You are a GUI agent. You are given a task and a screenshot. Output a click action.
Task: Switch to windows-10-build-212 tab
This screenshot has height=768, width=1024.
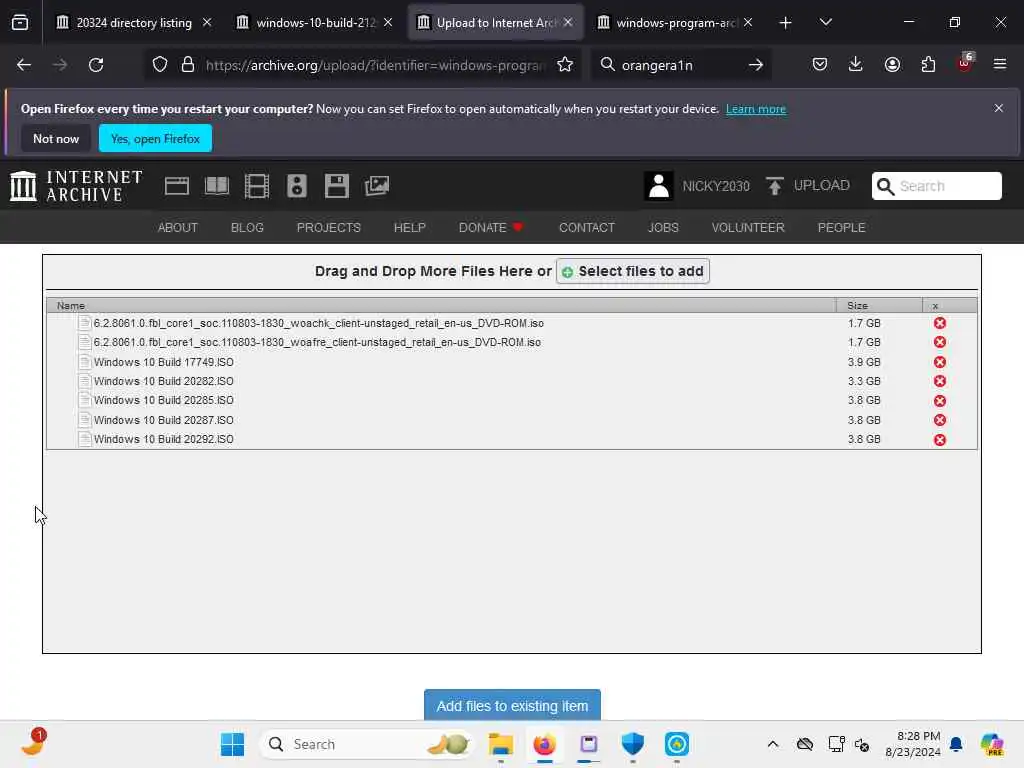315,22
